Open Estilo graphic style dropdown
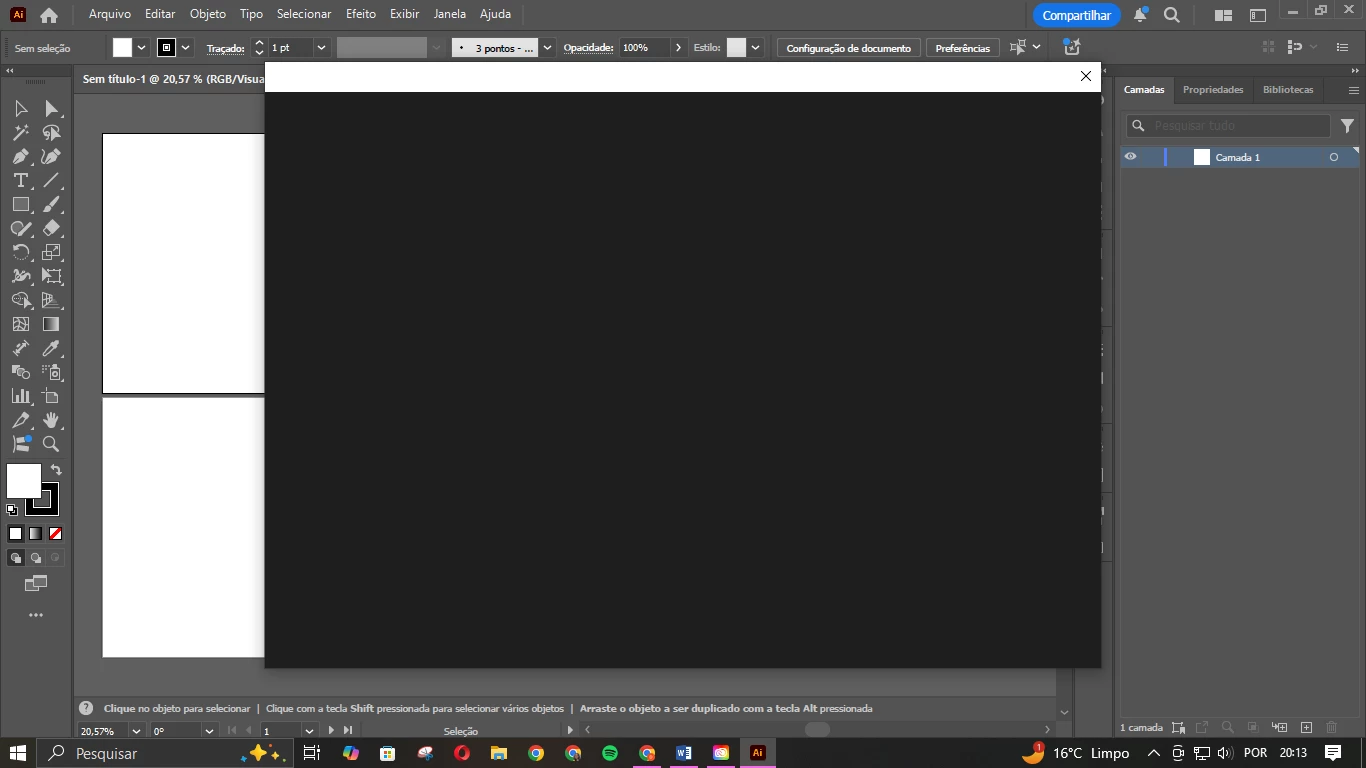Screen dimensions: 1366x768 (755, 47)
